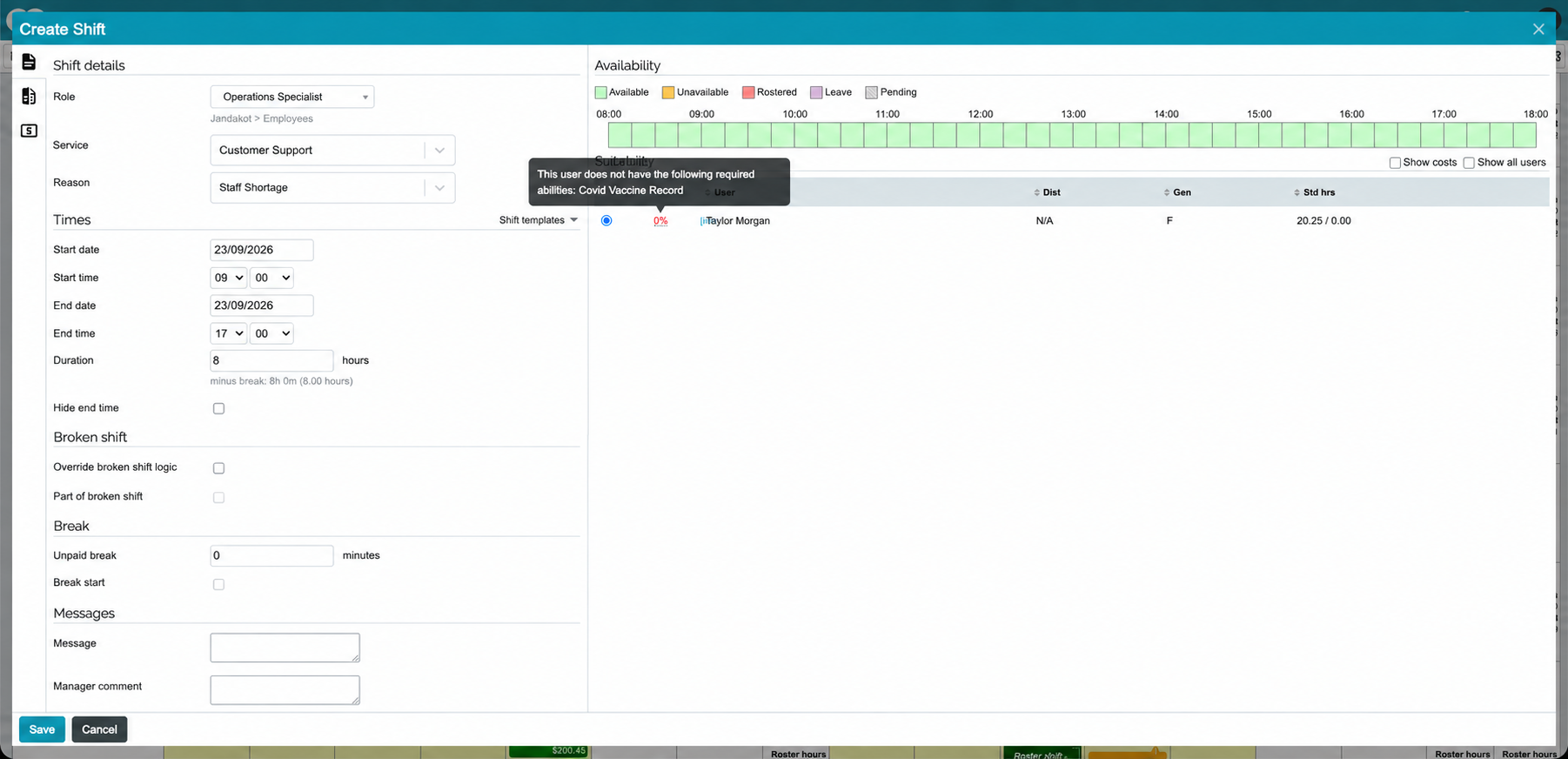The image size is (1568, 759).
Task: Enable Override broken shift logic checkbox
Action: pos(218,468)
